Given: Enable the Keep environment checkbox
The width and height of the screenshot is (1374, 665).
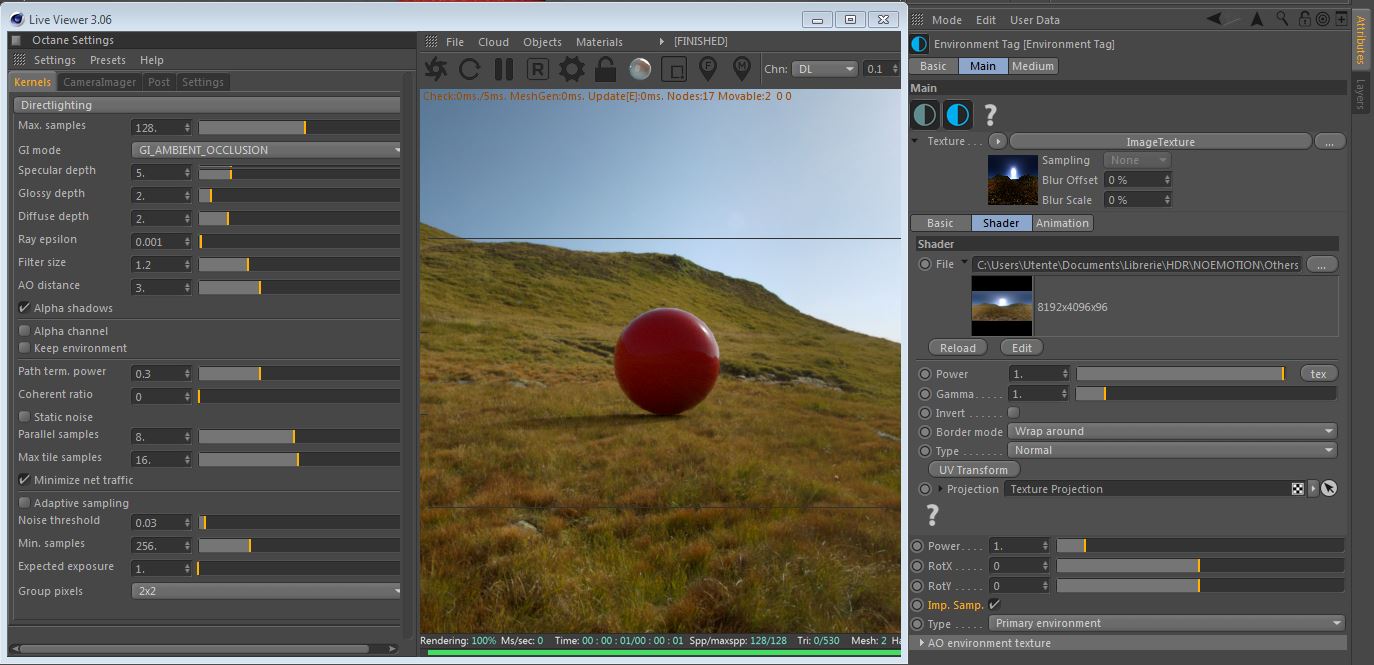Looking at the screenshot, I should click(24, 348).
